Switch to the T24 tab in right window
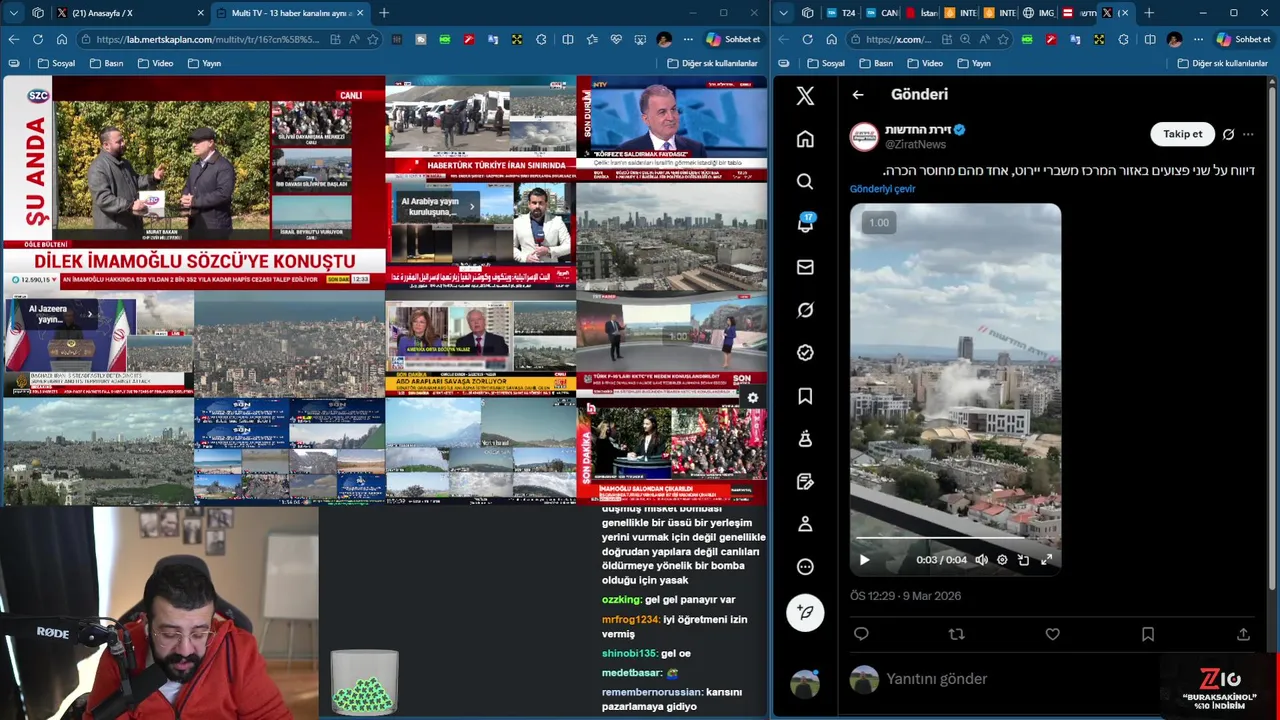Image resolution: width=1280 pixels, height=720 pixels. point(839,13)
